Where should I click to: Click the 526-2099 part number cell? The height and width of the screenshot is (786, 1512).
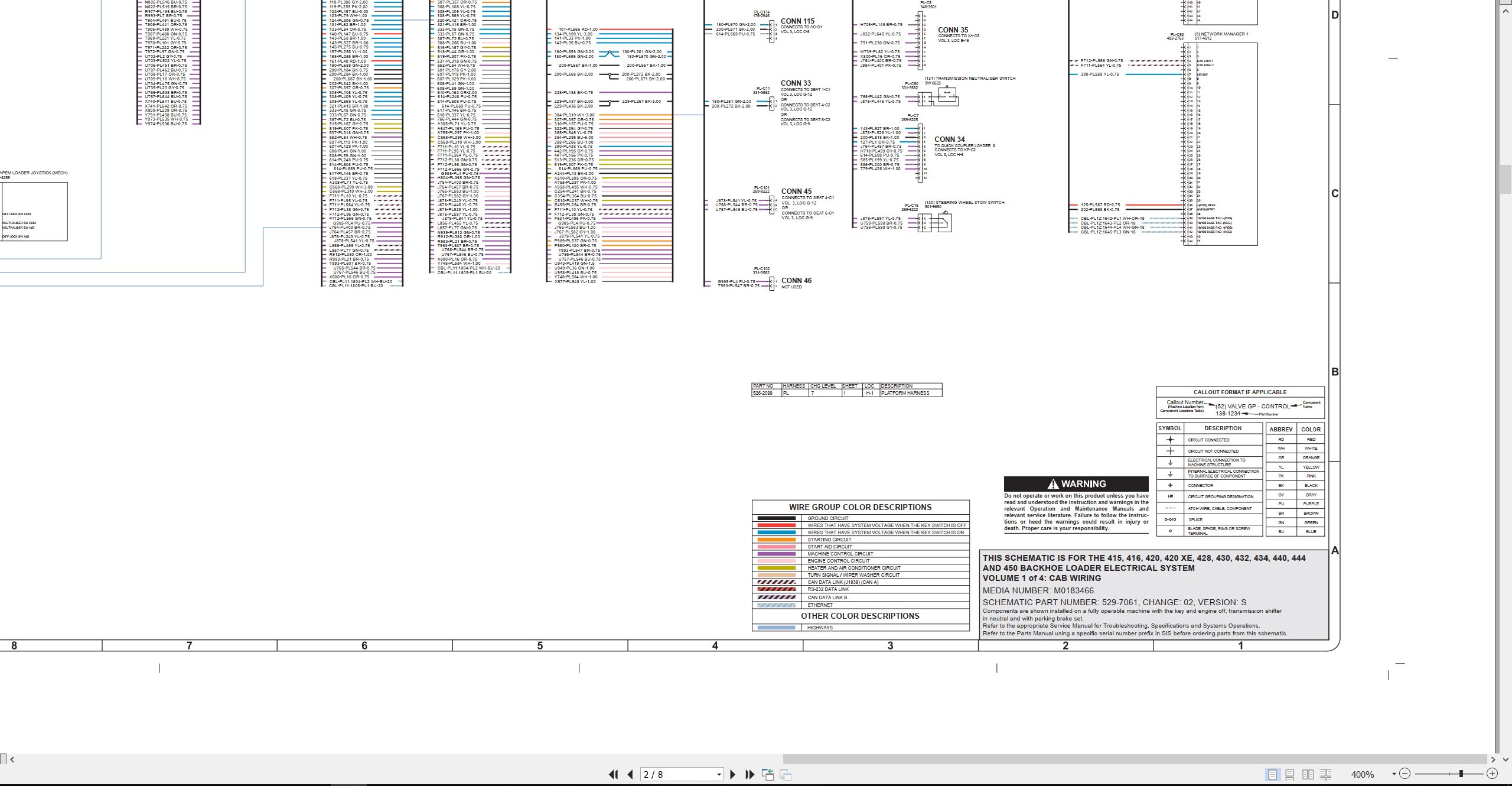pos(765,393)
